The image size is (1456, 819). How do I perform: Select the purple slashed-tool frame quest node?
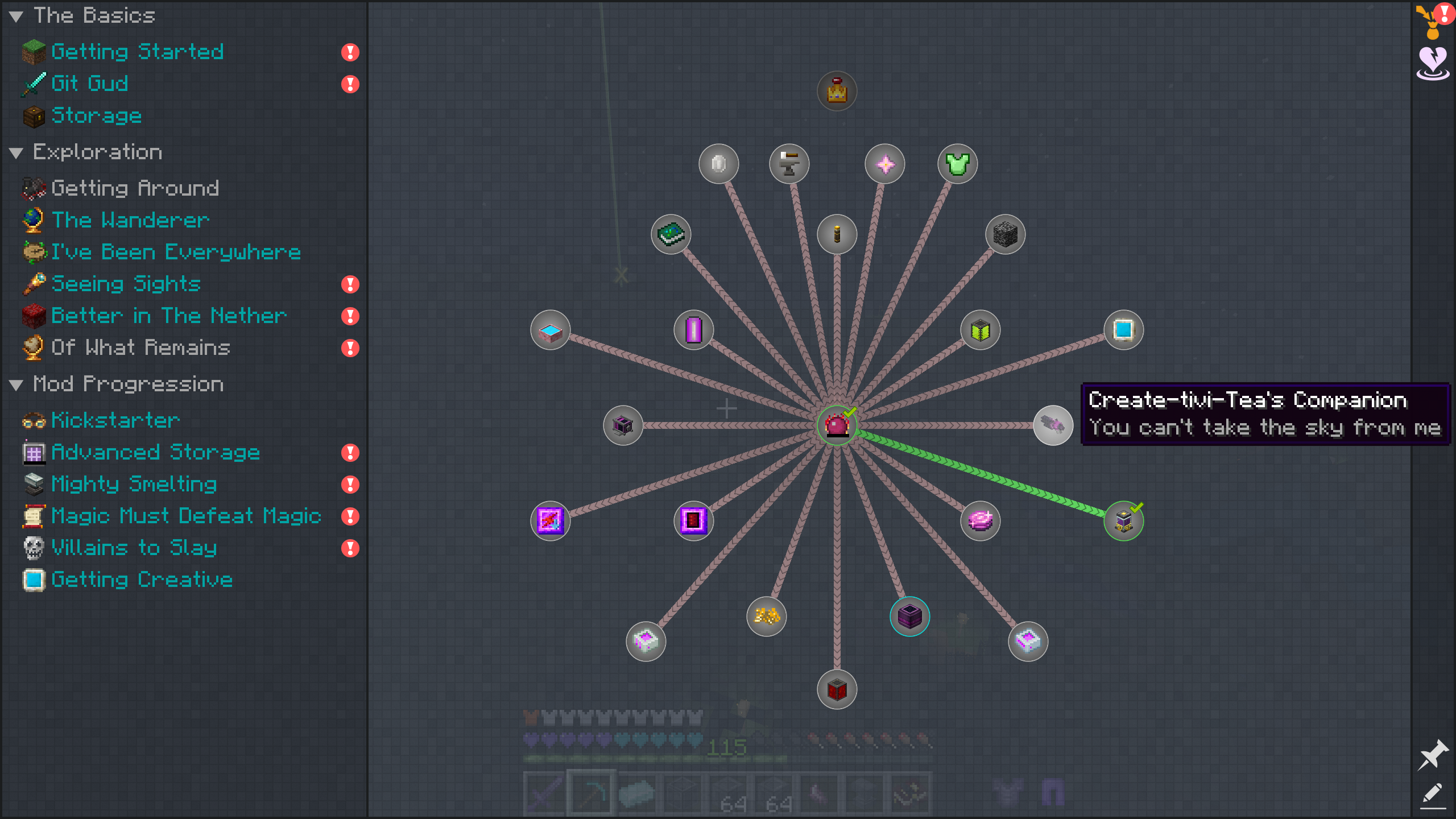551,521
